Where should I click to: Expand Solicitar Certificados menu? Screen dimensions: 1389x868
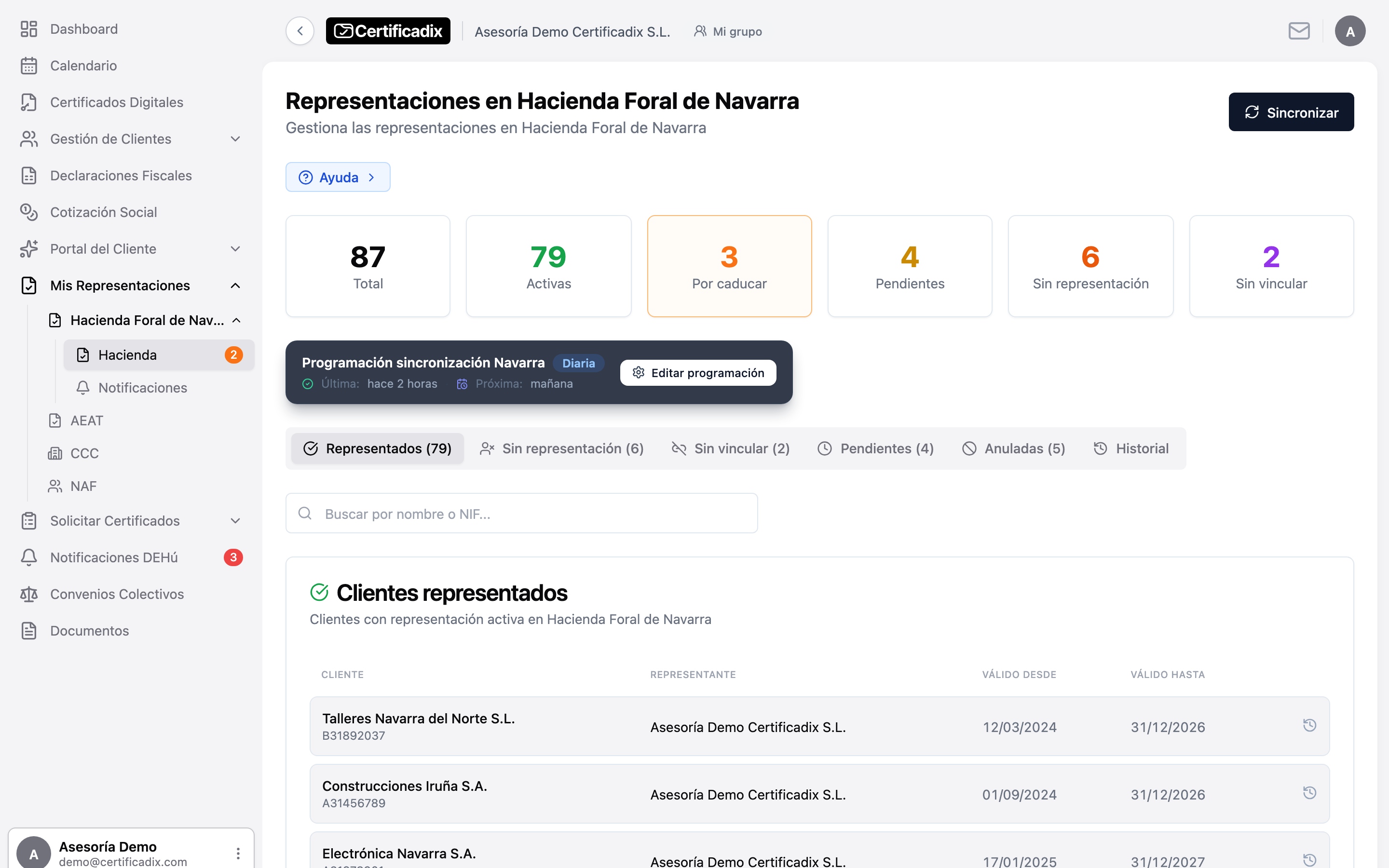click(x=131, y=521)
